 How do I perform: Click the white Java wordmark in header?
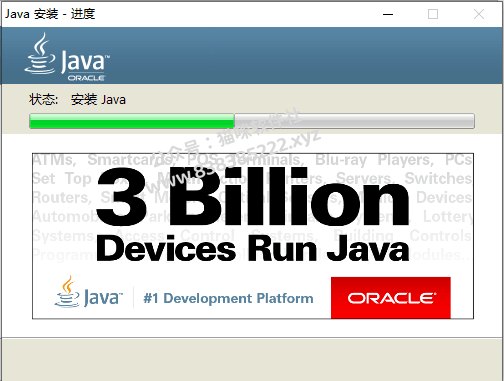tap(85, 61)
